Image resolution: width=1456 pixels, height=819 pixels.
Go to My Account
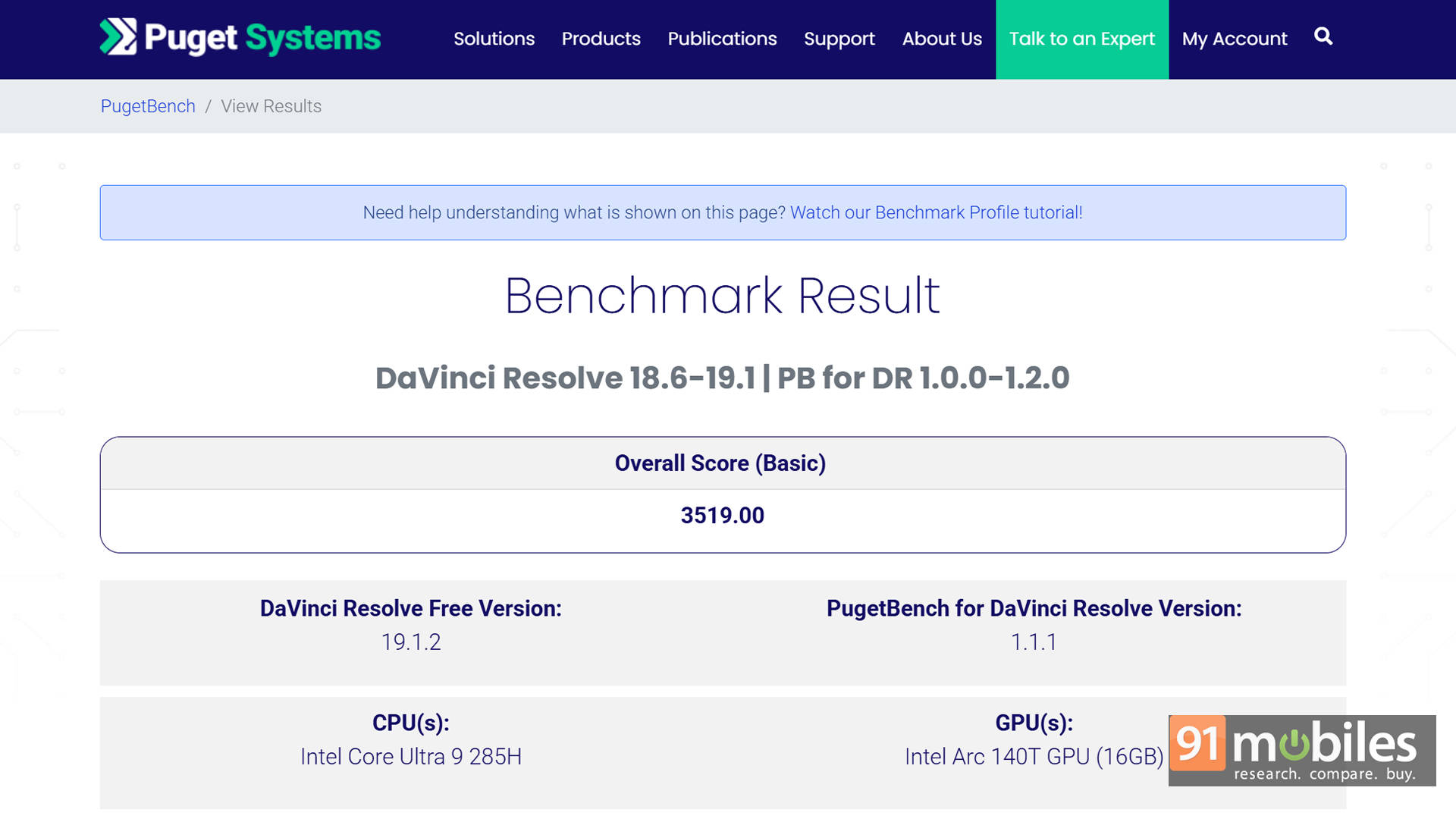click(1235, 39)
